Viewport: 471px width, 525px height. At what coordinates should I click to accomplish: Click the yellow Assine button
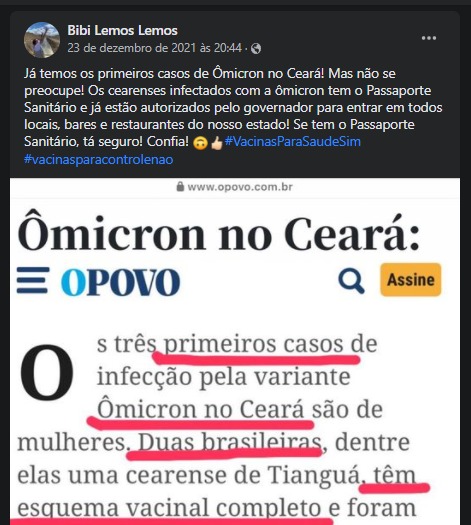411,280
